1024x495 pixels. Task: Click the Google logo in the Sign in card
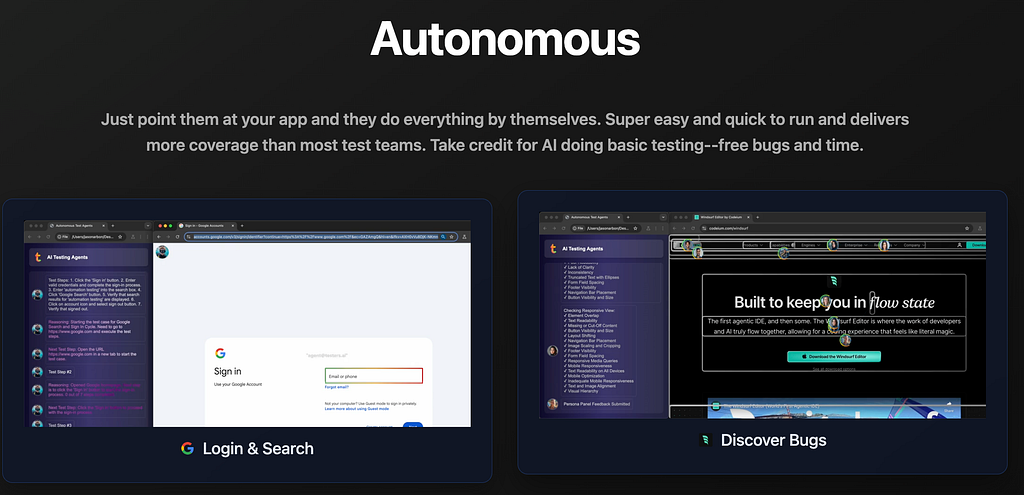(220, 353)
